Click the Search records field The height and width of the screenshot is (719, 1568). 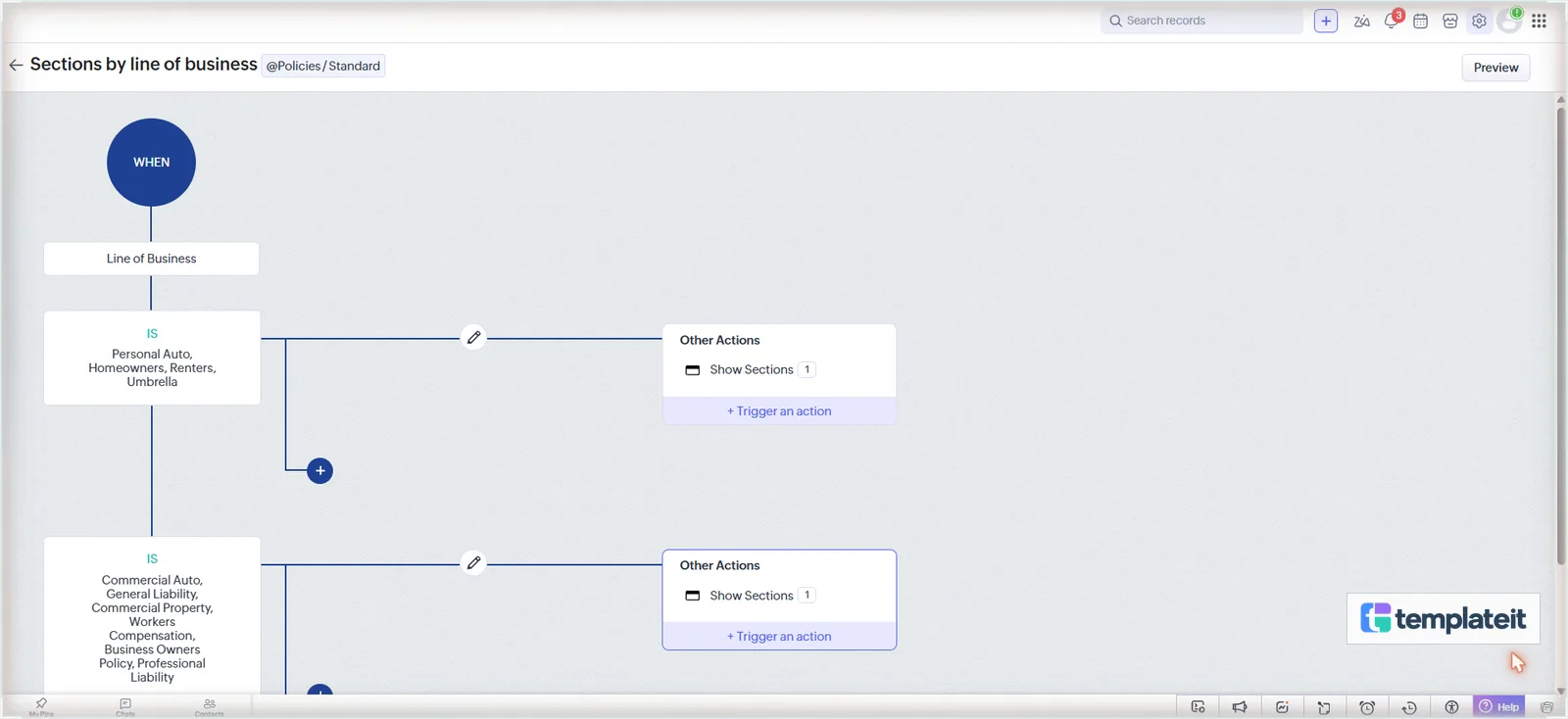[1201, 21]
